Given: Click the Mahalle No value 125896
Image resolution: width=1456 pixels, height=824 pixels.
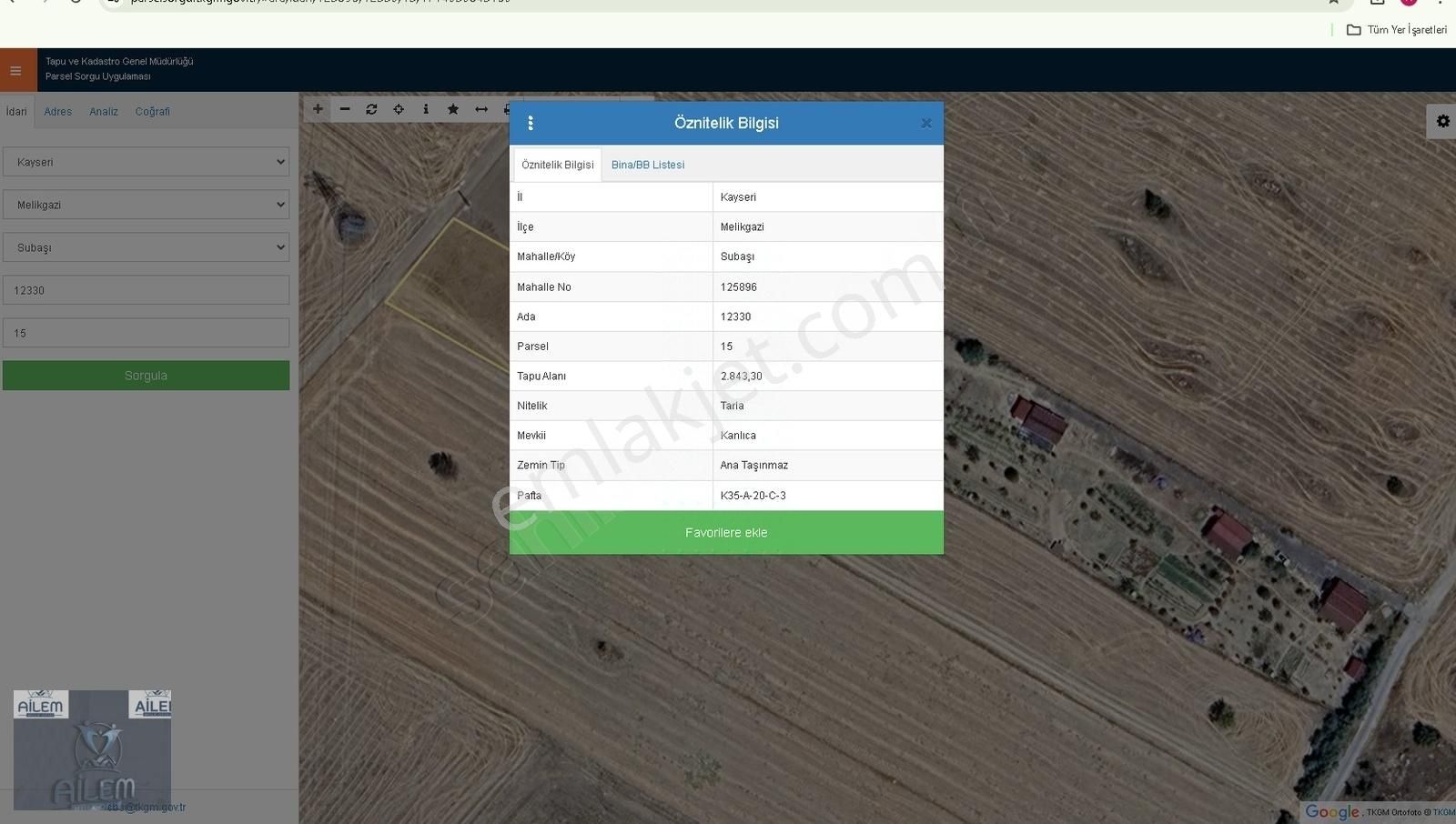Looking at the screenshot, I should tap(738, 287).
